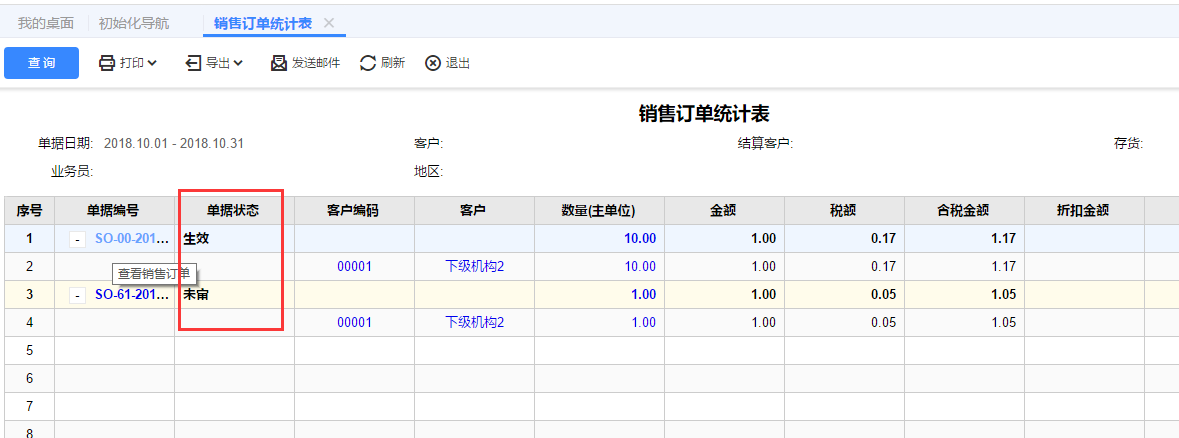Click the refresh circular arrow icon
Screen dimensions: 1179x438
368,63
